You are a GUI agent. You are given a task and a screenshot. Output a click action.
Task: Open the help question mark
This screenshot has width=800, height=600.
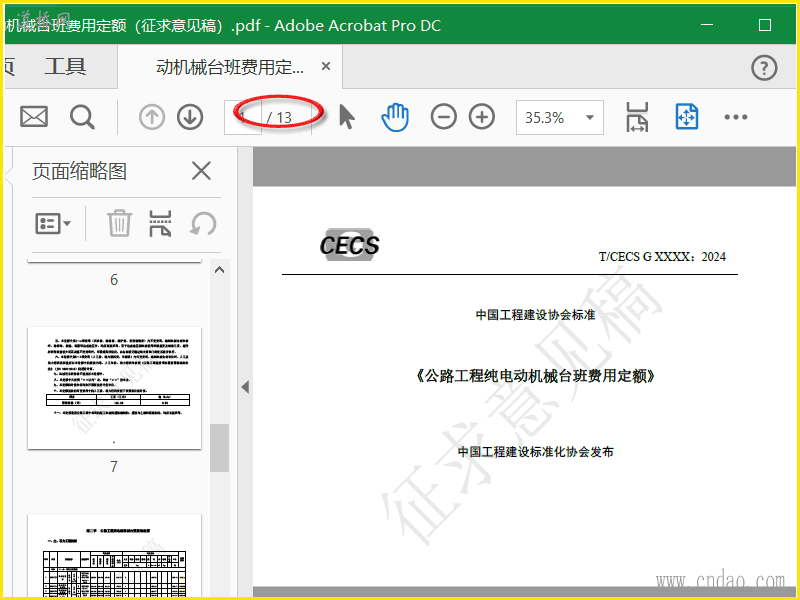click(764, 68)
